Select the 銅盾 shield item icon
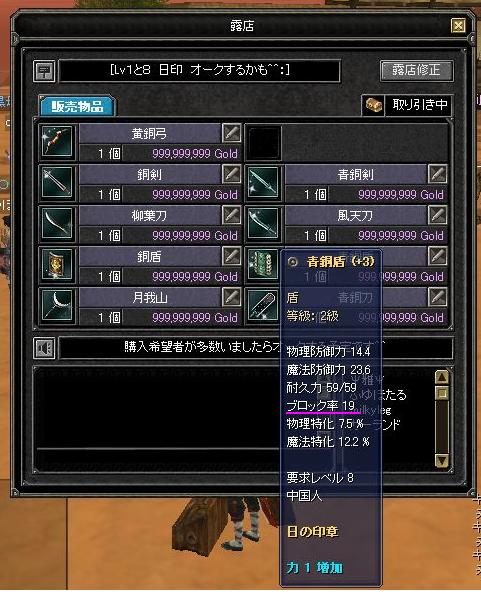The width and height of the screenshot is (481, 597). coord(57,265)
